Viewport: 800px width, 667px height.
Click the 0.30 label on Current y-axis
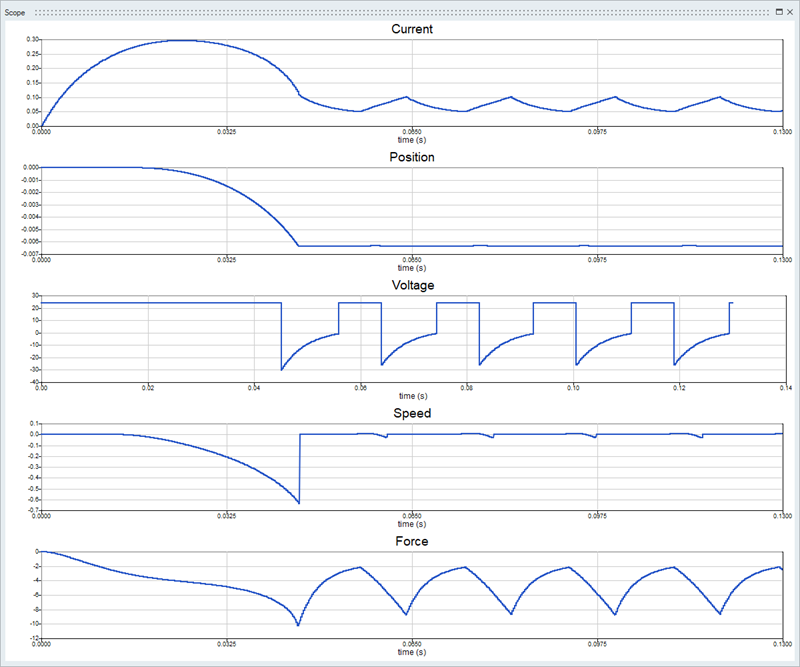33,39
